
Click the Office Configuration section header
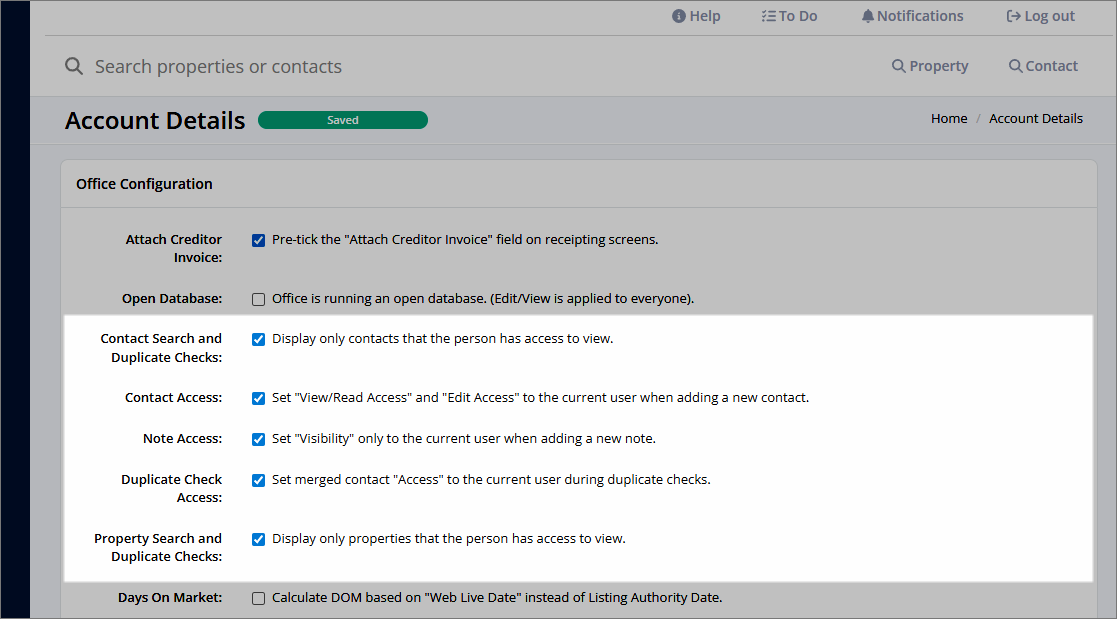[144, 184]
